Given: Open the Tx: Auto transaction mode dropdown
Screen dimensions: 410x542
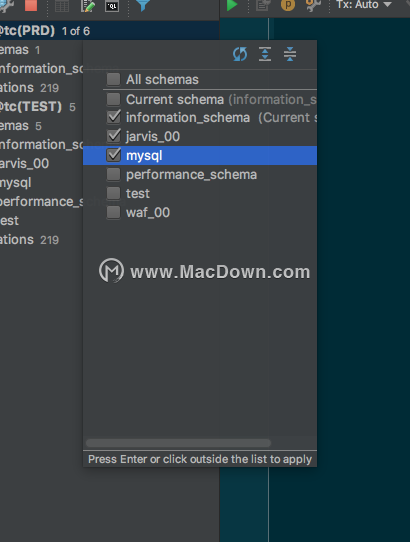Looking at the screenshot, I should [364, 4].
